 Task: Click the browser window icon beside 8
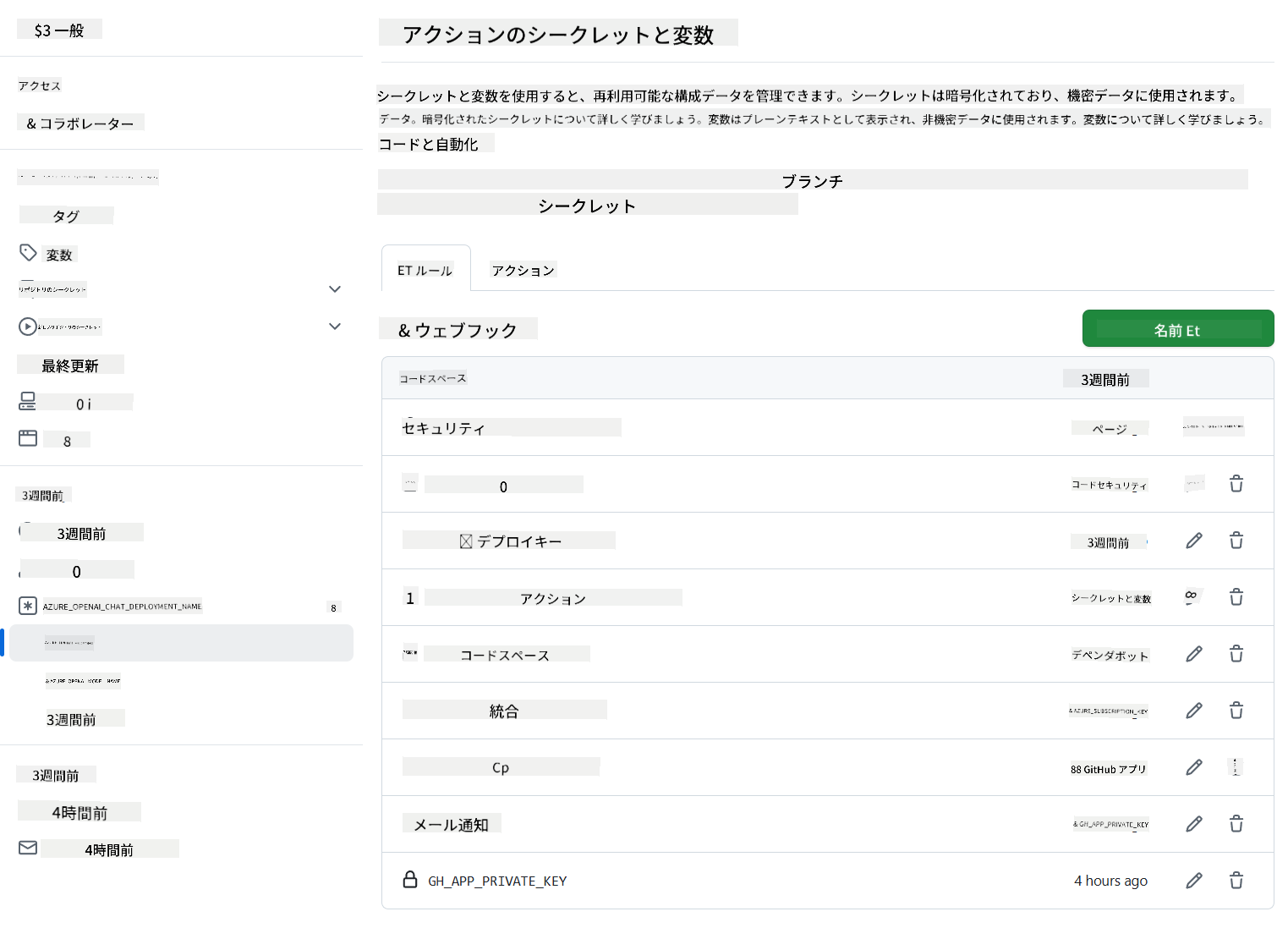pyautogui.click(x=28, y=438)
